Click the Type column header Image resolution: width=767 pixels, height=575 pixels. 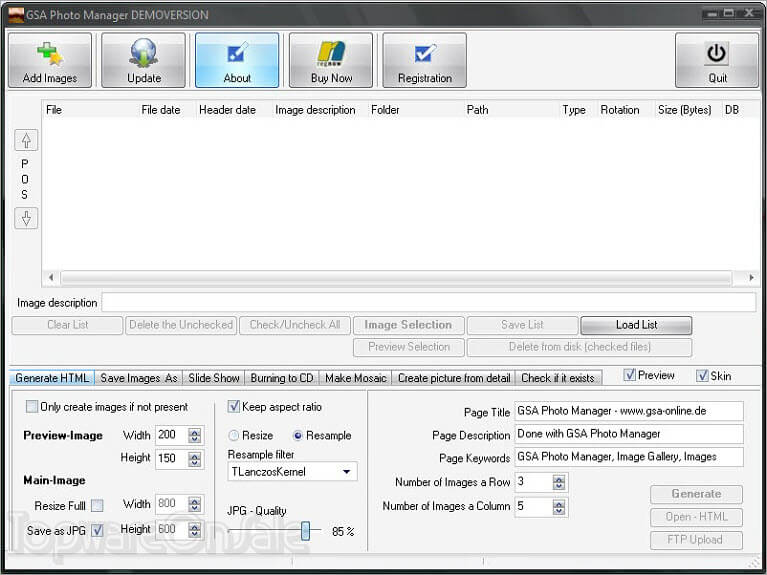pos(578,110)
